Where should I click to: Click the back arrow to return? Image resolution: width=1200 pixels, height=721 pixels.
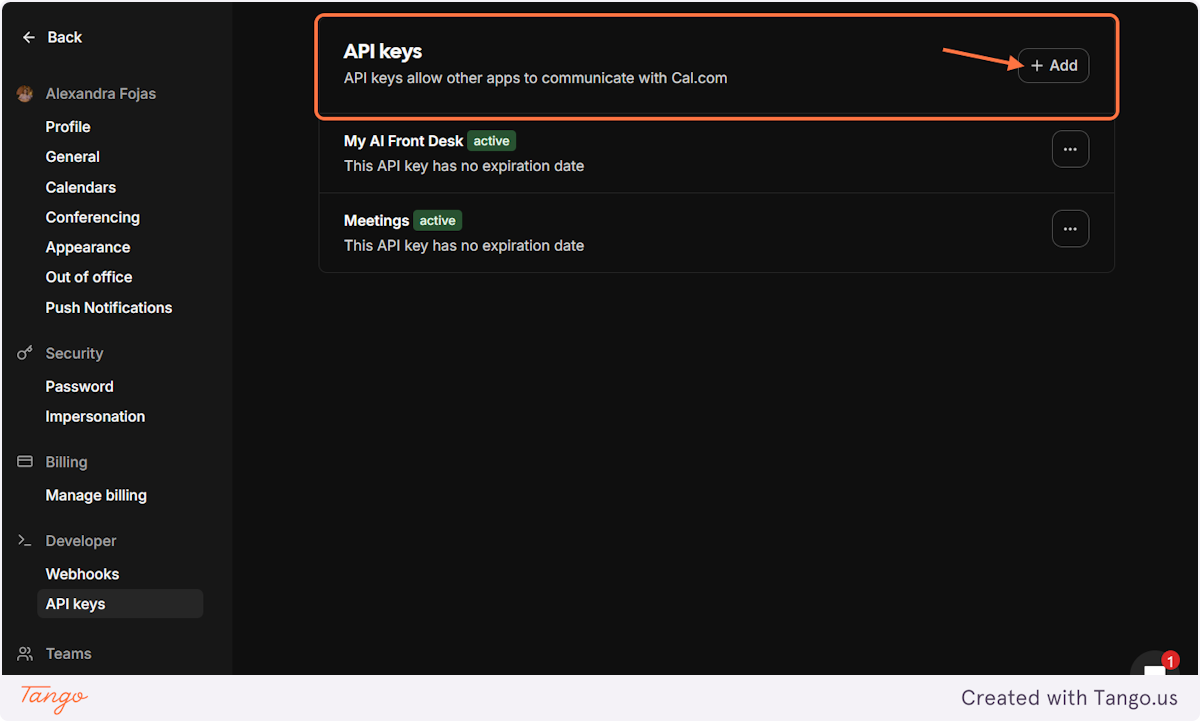(x=28, y=37)
